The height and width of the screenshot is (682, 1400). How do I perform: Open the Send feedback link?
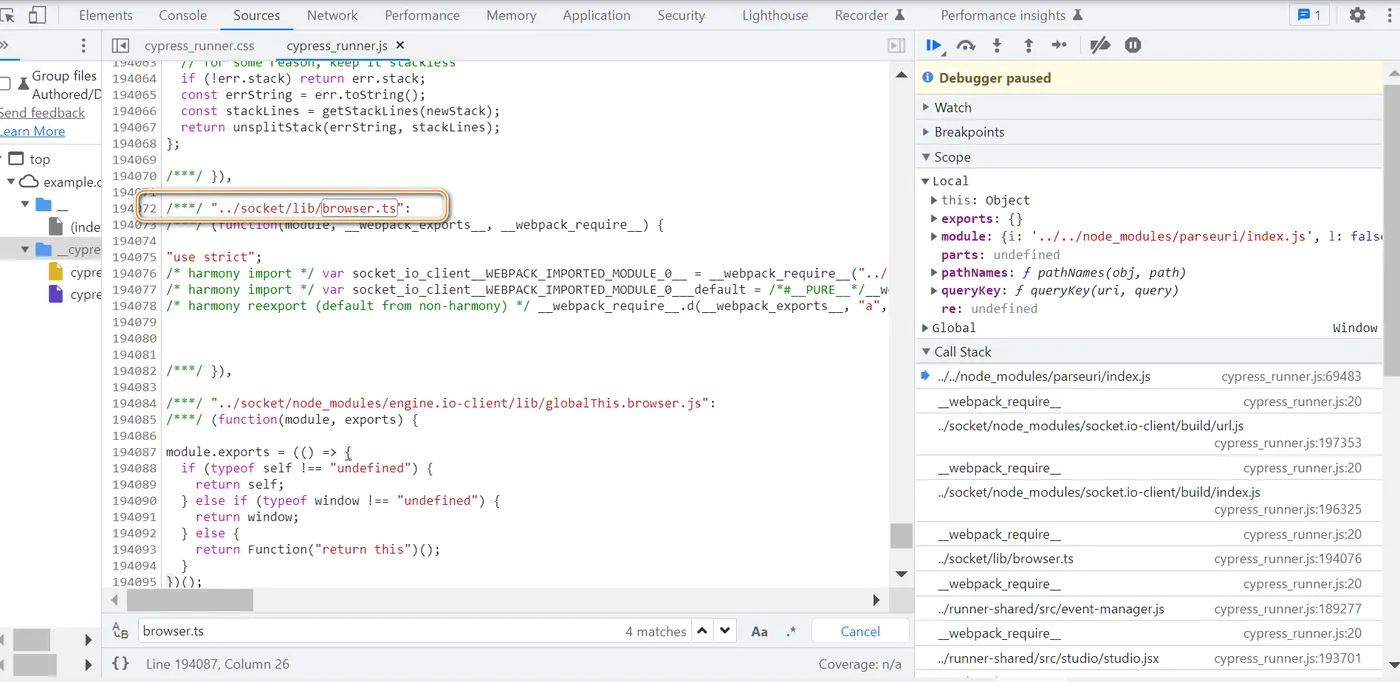[x=42, y=113]
